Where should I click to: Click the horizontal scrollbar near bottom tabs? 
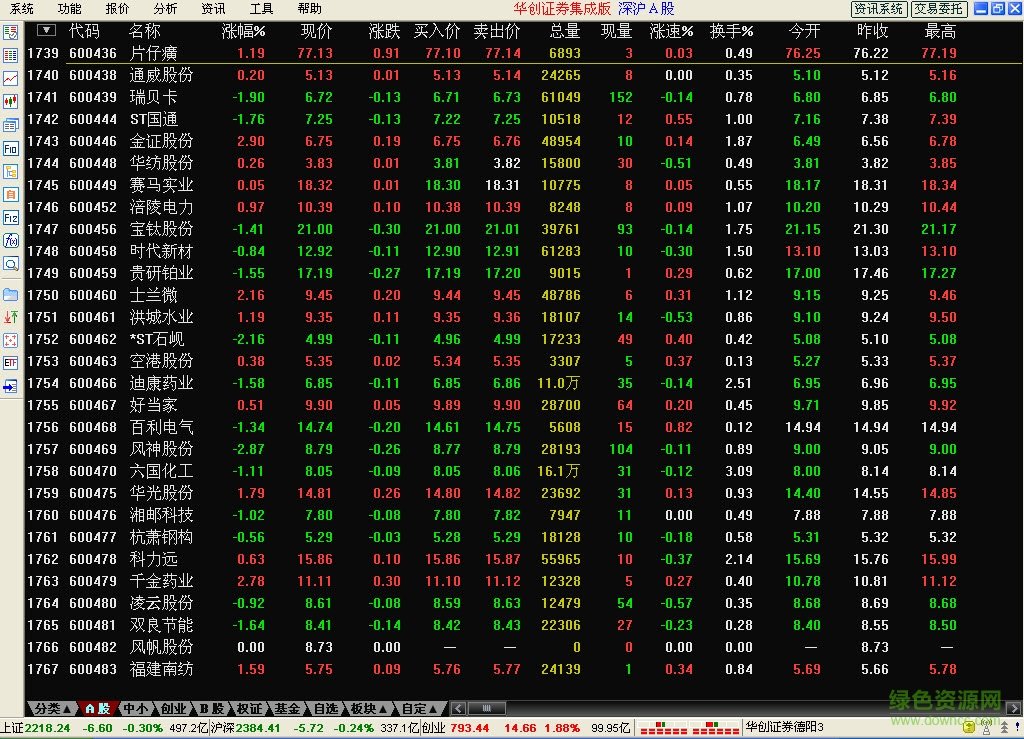[x=487, y=707]
